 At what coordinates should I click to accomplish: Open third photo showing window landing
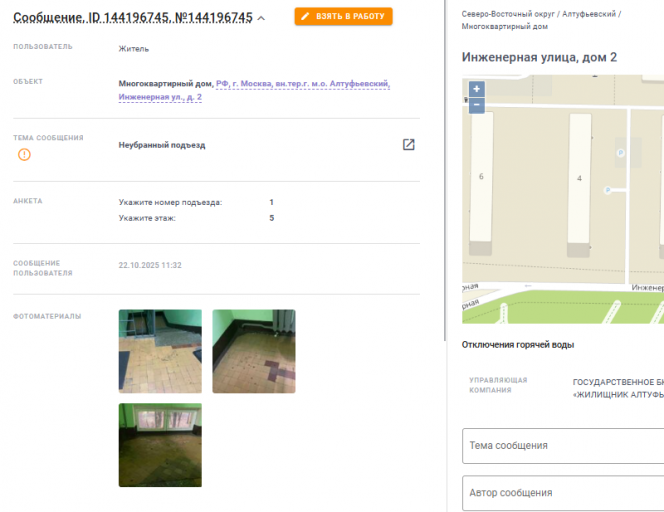click(x=160, y=445)
